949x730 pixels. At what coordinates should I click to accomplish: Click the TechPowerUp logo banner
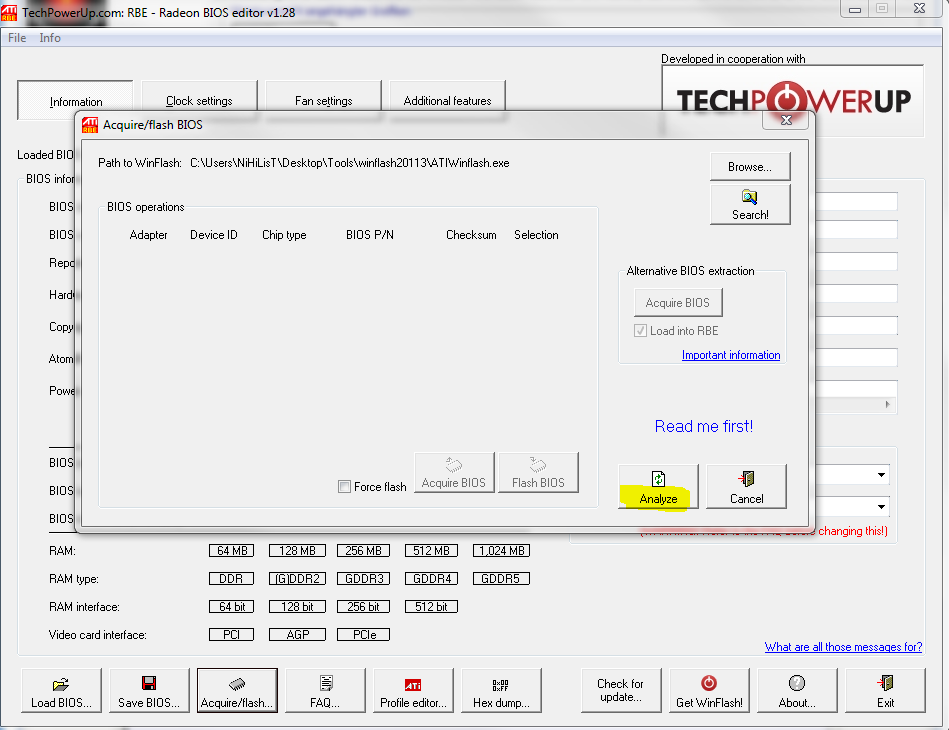[x=793, y=100]
